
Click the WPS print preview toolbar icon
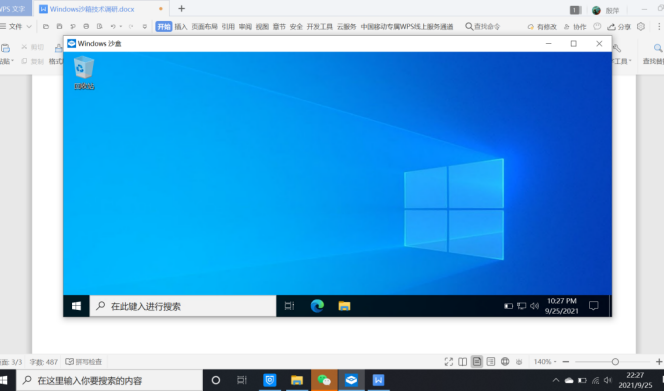click(100, 26)
